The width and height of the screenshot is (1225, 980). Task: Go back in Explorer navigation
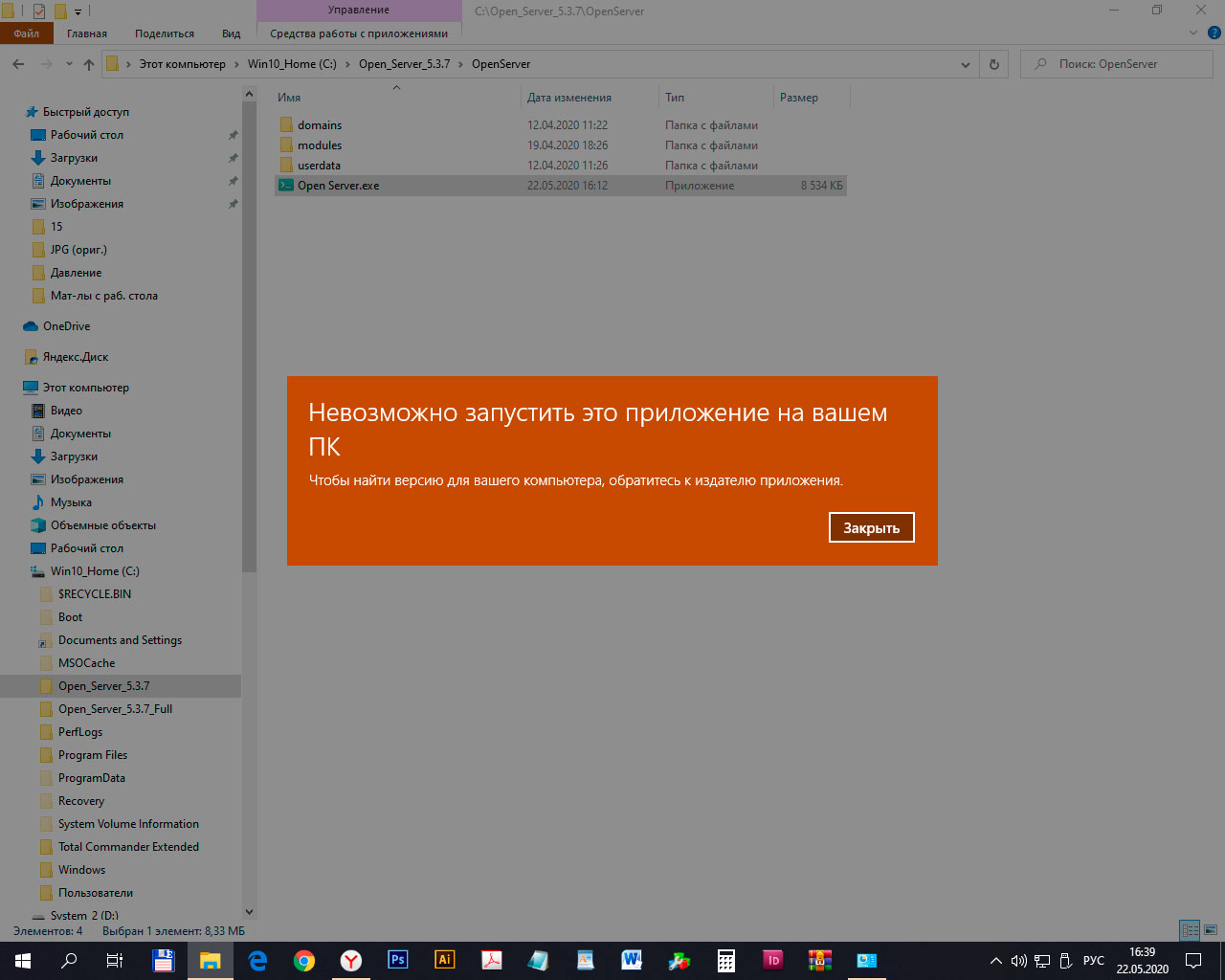click(x=18, y=64)
